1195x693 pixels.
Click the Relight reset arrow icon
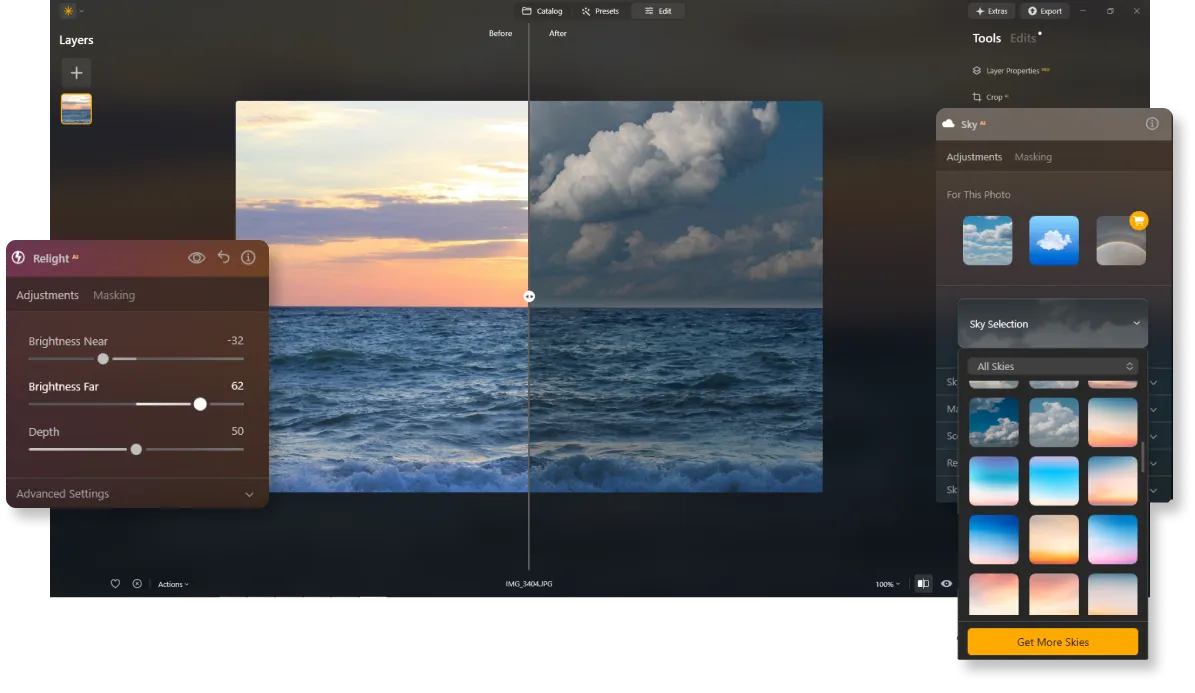tap(223, 258)
